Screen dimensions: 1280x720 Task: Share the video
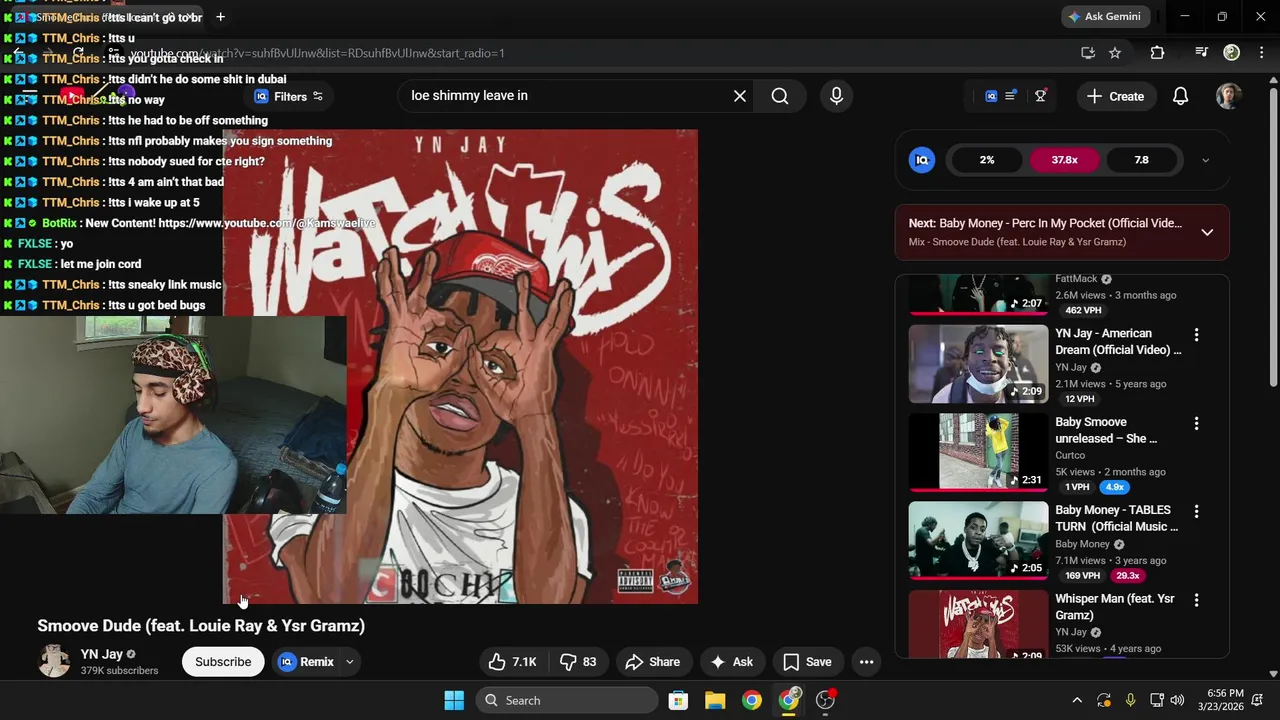(652, 662)
